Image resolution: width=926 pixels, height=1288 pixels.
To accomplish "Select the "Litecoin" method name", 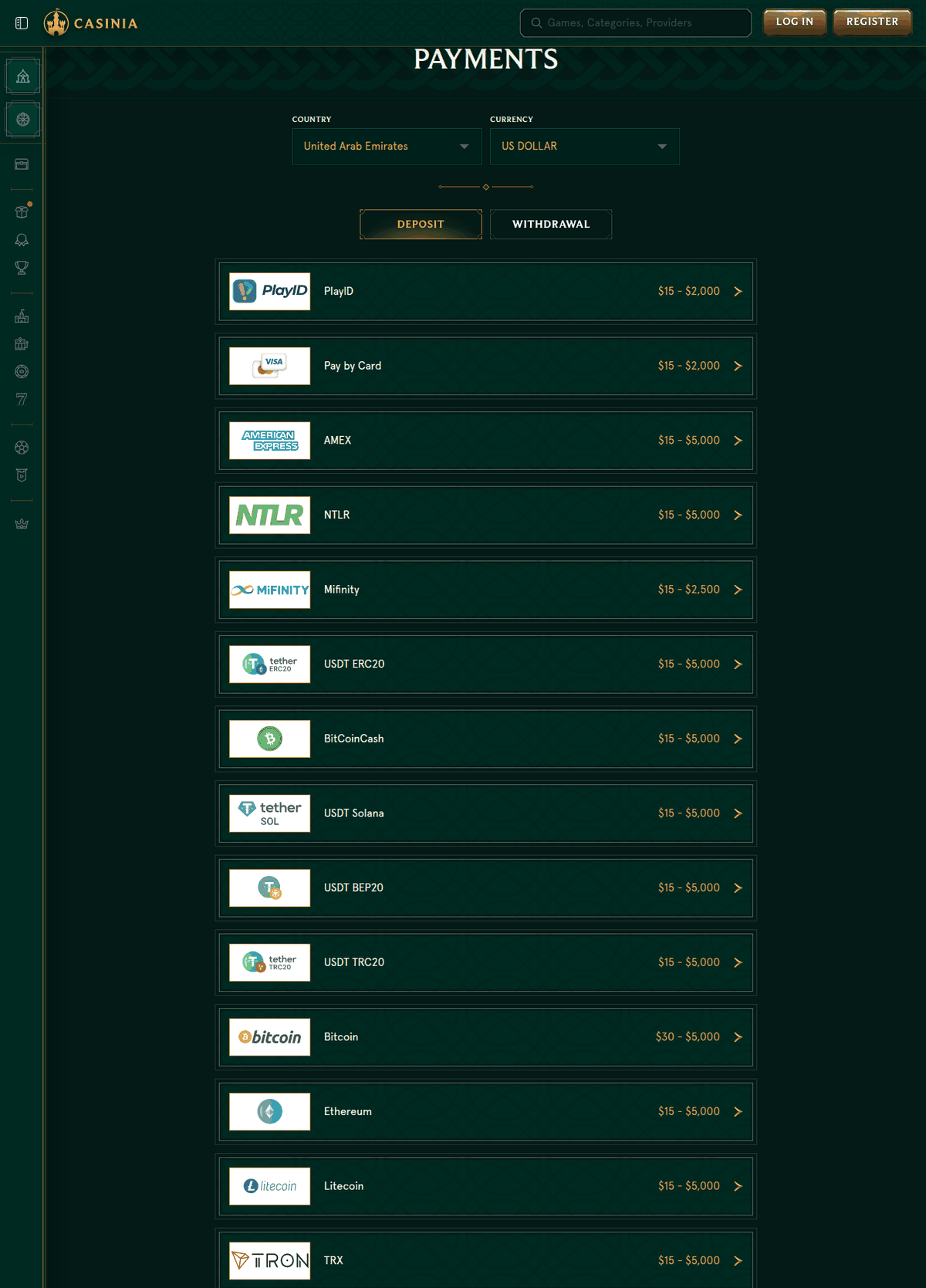I will [344, 1186].
